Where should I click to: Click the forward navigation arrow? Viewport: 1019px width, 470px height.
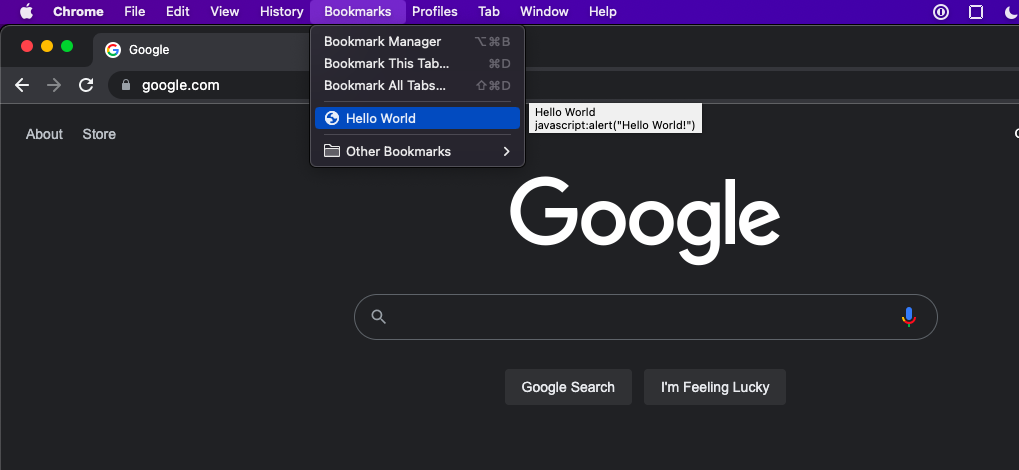pyautogui.click(x=54, y=85)
